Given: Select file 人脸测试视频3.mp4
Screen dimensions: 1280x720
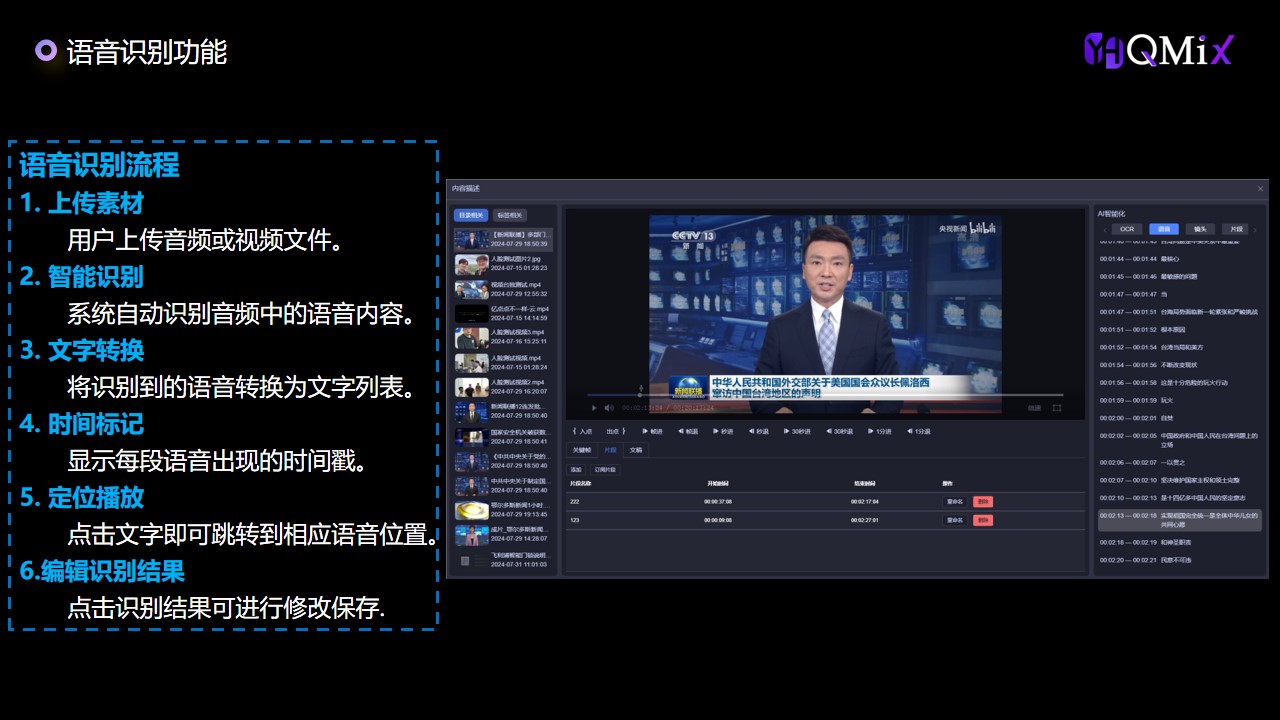Looking at the screenshot, I should (x=504, y=338).
